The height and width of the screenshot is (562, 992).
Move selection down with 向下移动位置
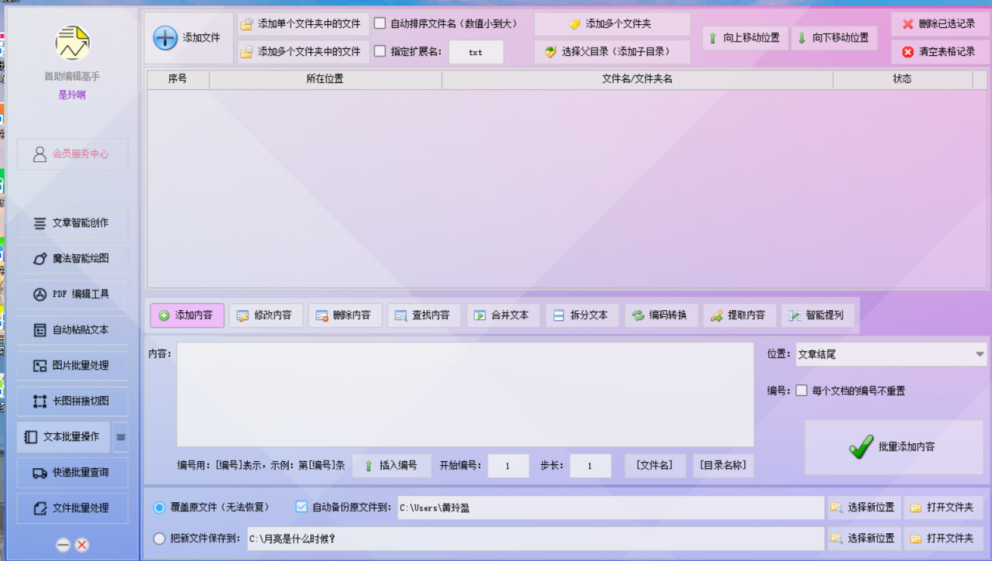(x=834, y=38)
